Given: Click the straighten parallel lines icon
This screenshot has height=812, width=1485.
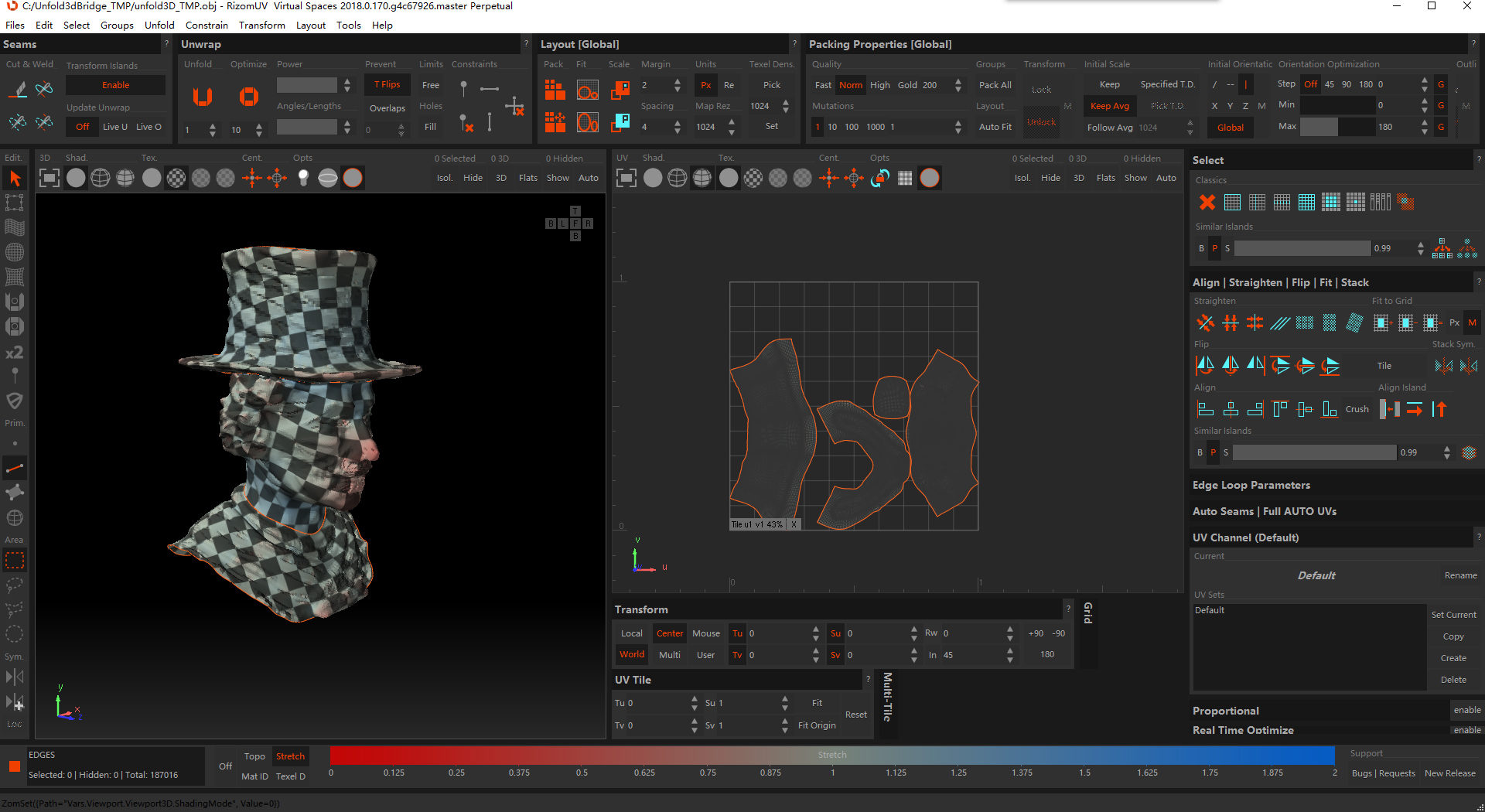Looking at the screenshot, I should click(x=1280, y=322).
